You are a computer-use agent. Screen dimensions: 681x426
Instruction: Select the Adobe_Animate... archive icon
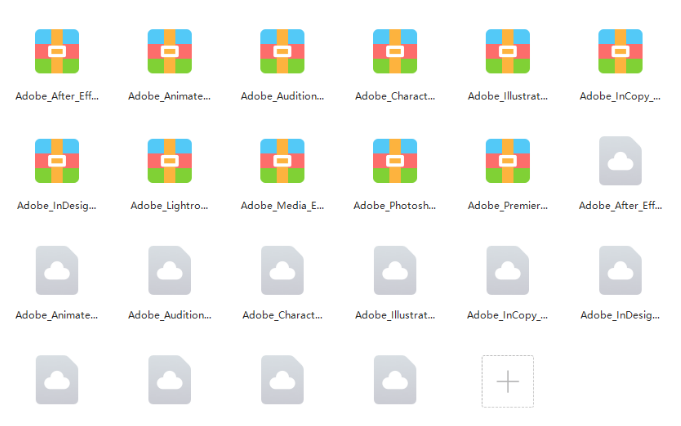[x=170, y=51]
